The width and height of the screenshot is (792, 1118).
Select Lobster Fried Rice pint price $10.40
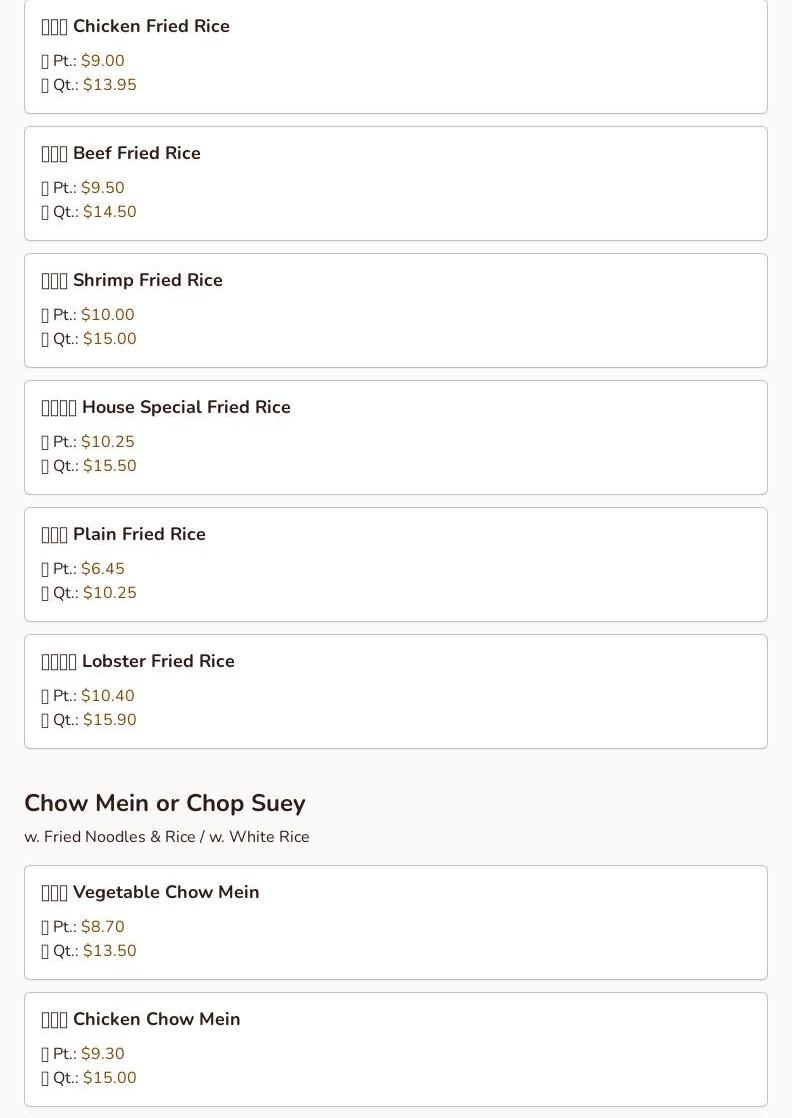(x=108, y=696)
